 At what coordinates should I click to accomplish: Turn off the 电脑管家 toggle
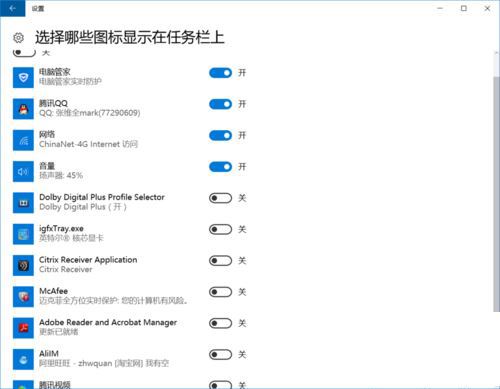click(x=220, y=73)
